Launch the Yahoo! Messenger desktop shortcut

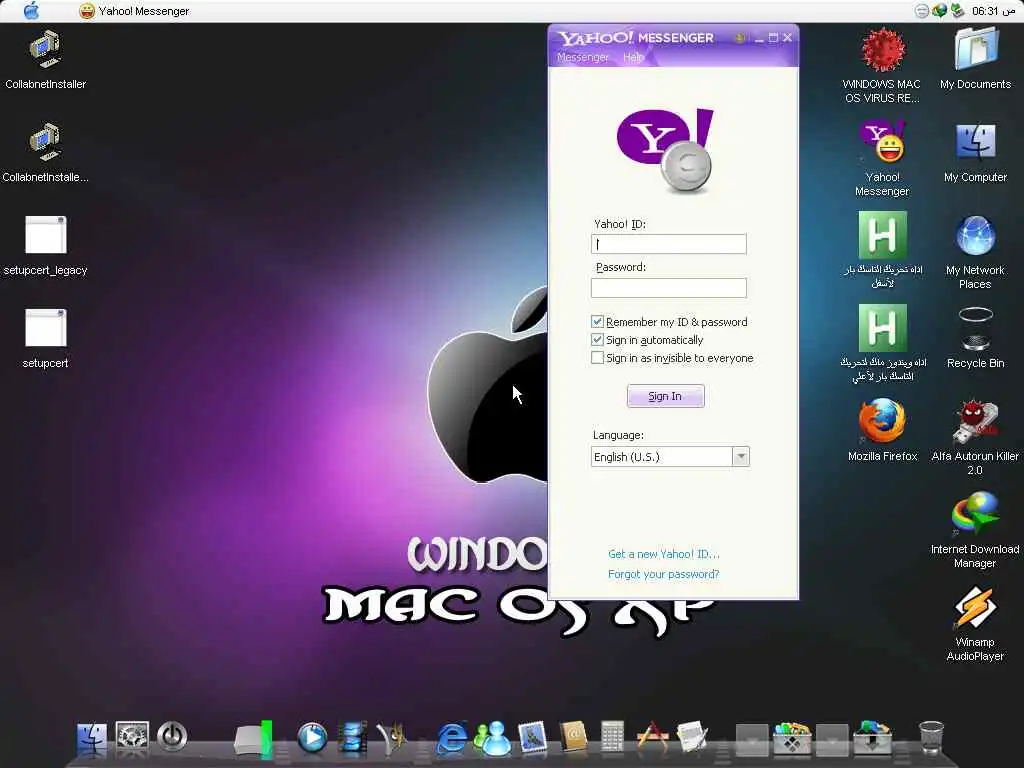pos(882,159)
